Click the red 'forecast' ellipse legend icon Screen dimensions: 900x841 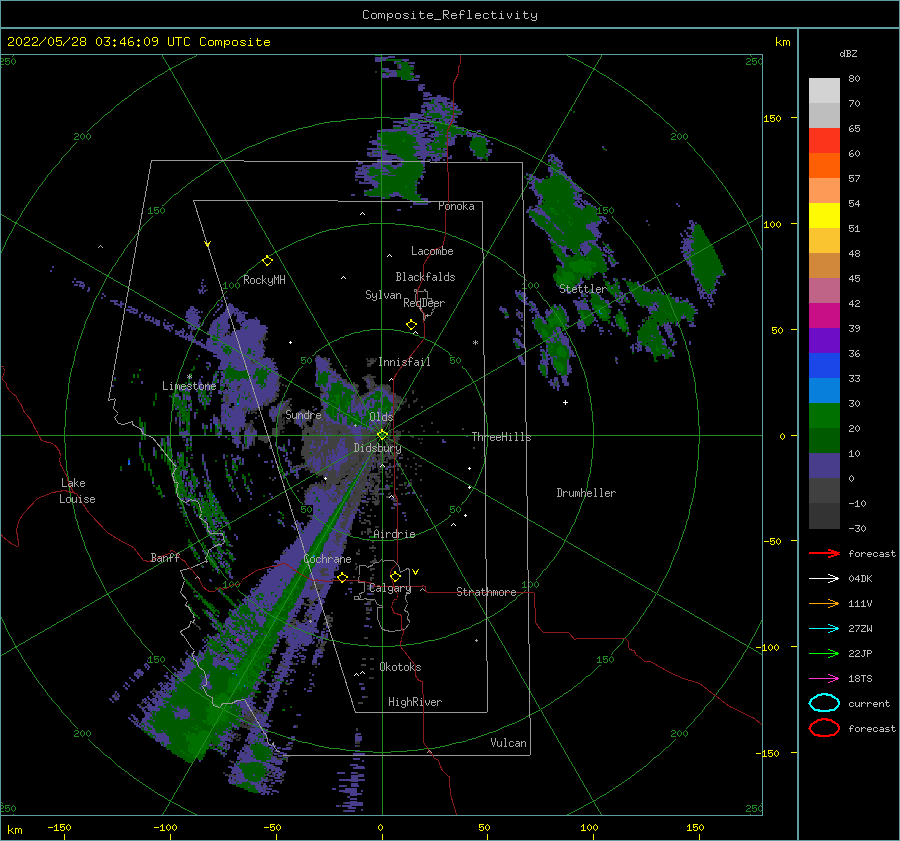(x=824, y=728)
